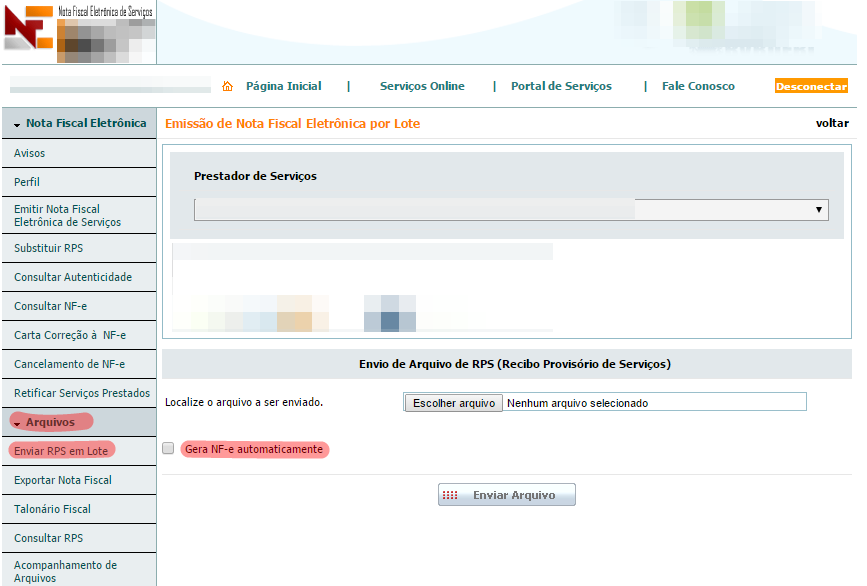Select Talonário Fiscal in sidebar
Image resolution: width=867 pixels, height=586 pixels.
click(53, 509)
